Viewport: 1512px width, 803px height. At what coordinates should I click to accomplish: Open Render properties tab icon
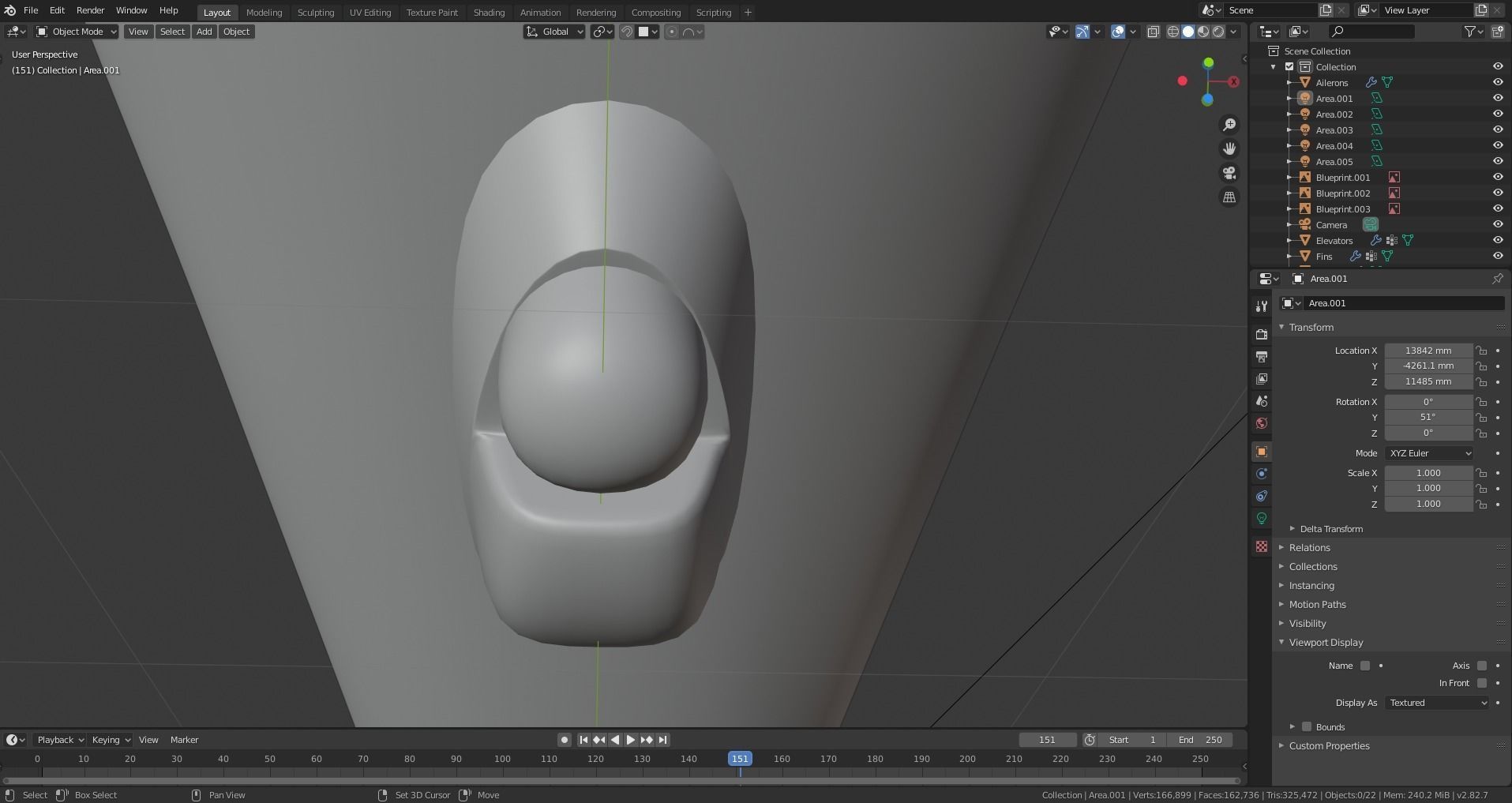click(x=1262, y=335)
